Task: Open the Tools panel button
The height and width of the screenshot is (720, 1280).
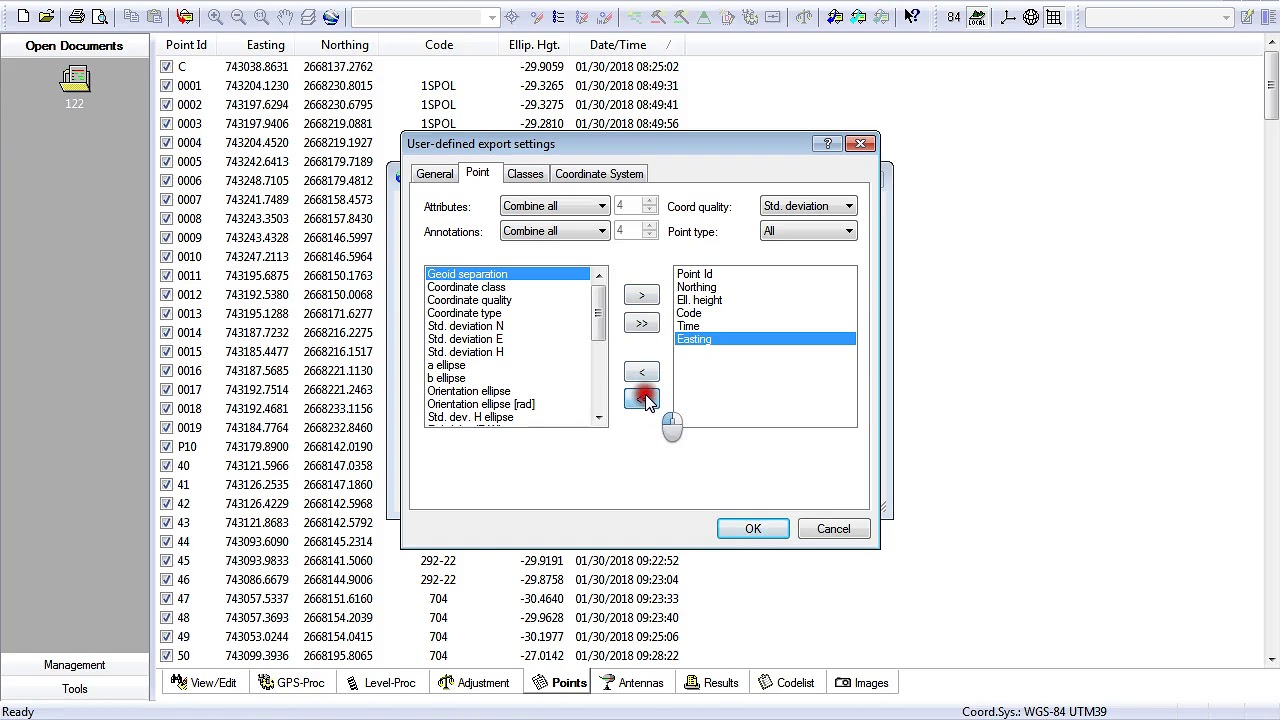Action: [x=74, y=689]
